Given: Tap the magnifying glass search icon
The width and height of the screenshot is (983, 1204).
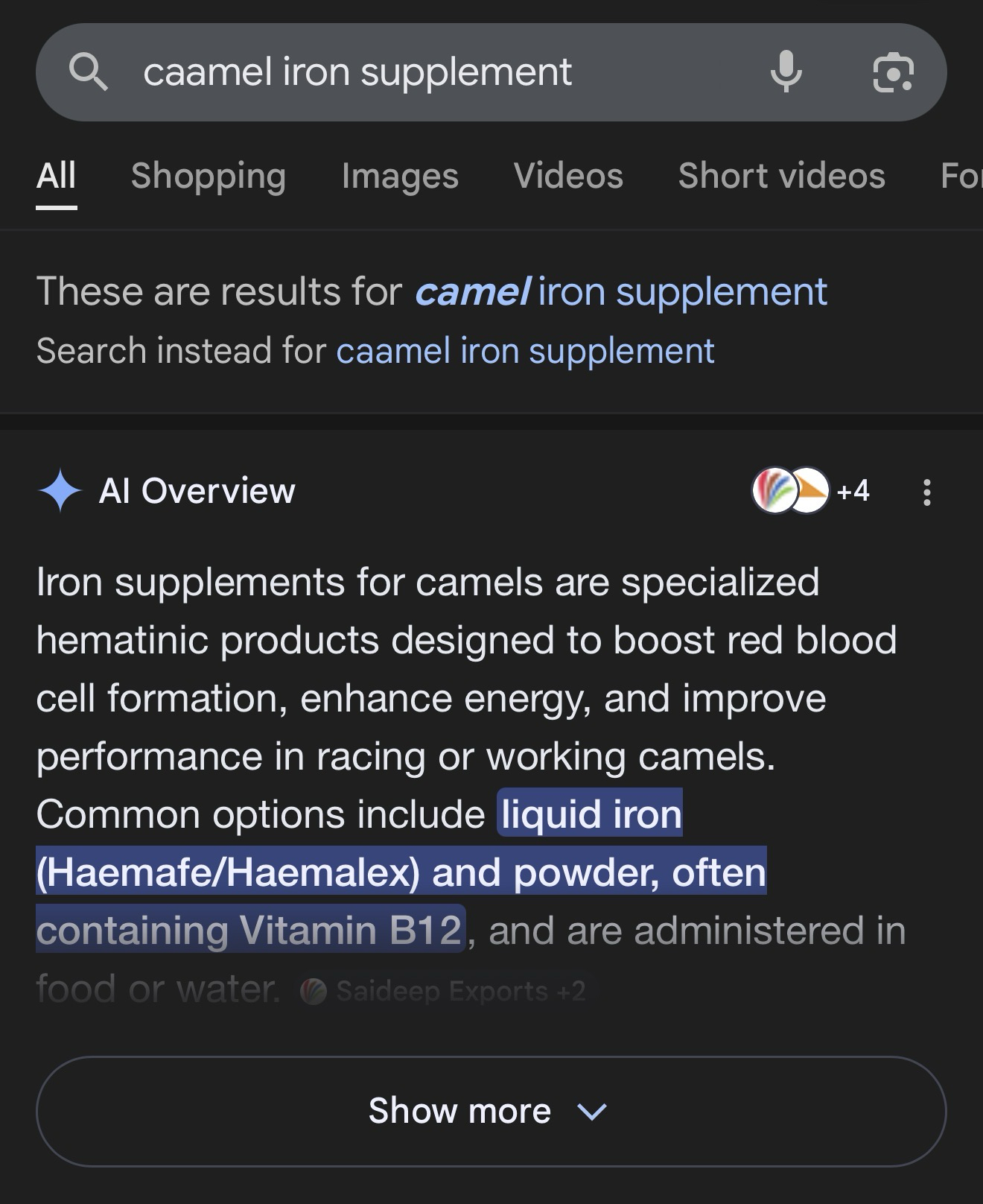Looking at the screenshot, I should 89,72.
